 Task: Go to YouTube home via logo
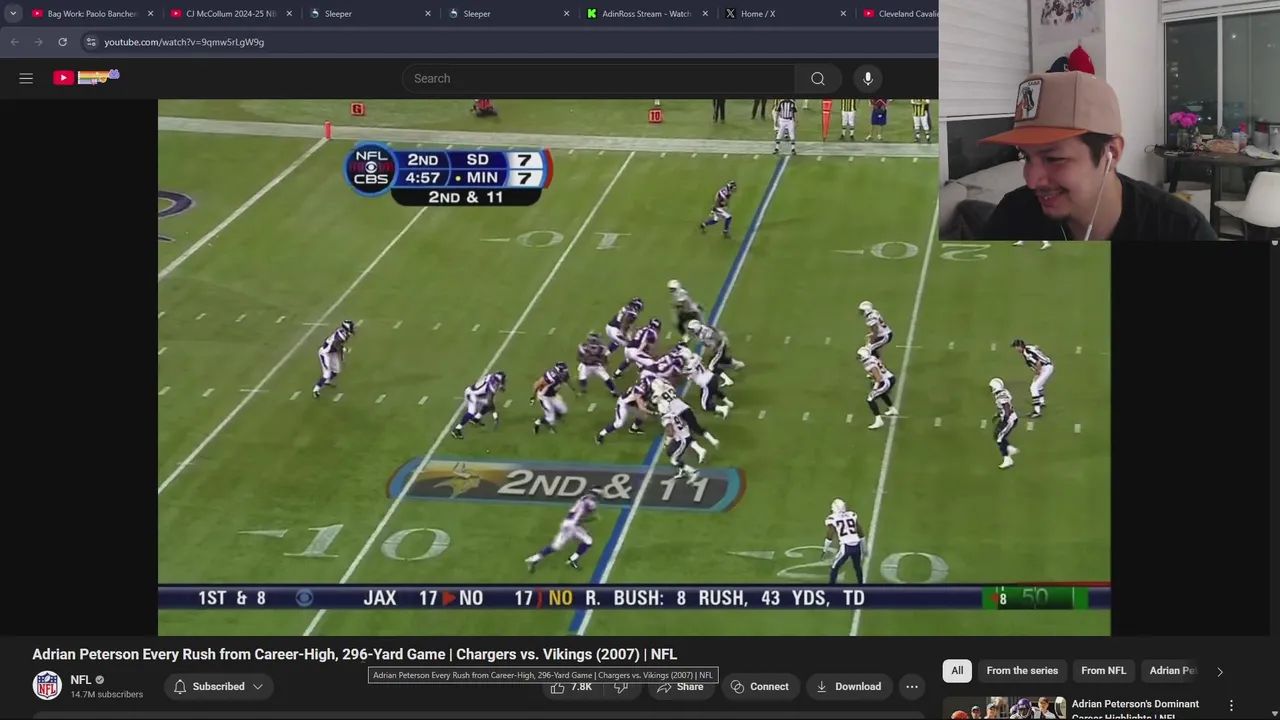tap(86, 77)
